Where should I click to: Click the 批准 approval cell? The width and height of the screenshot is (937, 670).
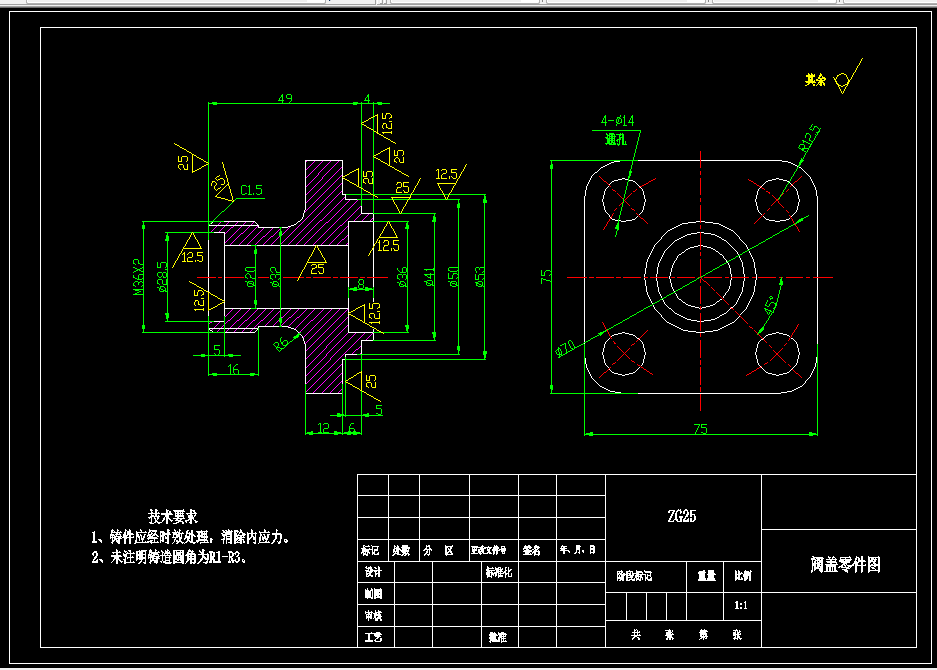pos(496,635)
